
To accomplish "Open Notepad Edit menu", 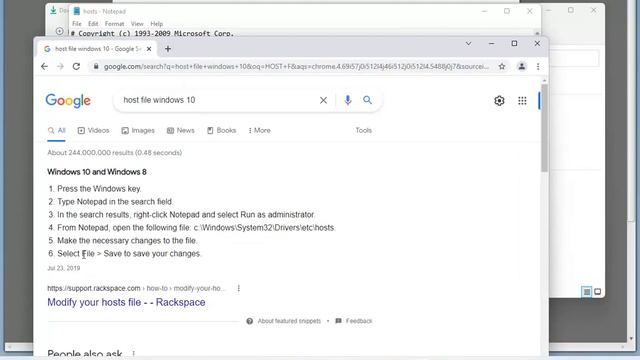I will pos(93,24).
